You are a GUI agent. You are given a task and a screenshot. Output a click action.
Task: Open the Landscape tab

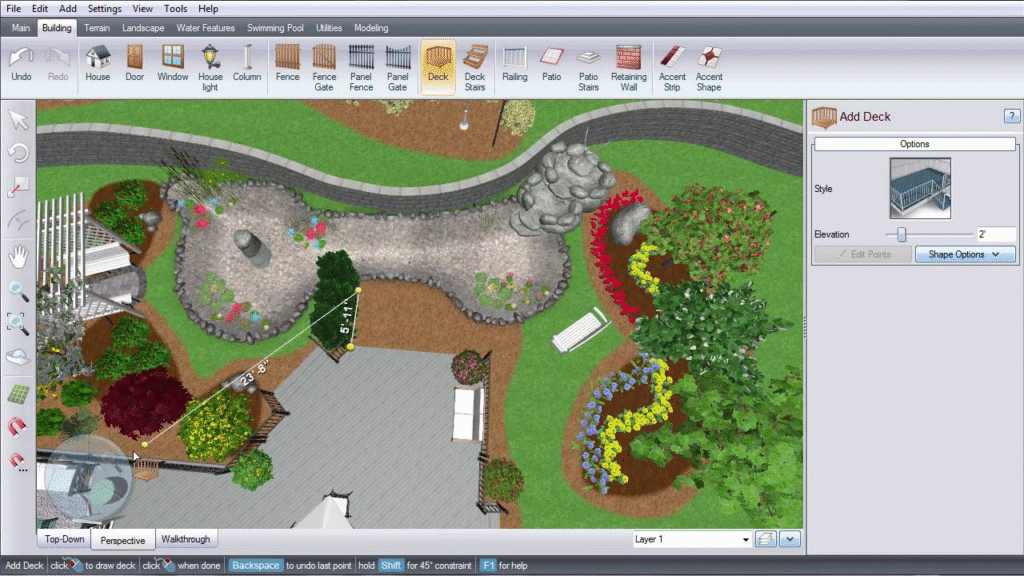pyautogui.click(x=143, y=28)
